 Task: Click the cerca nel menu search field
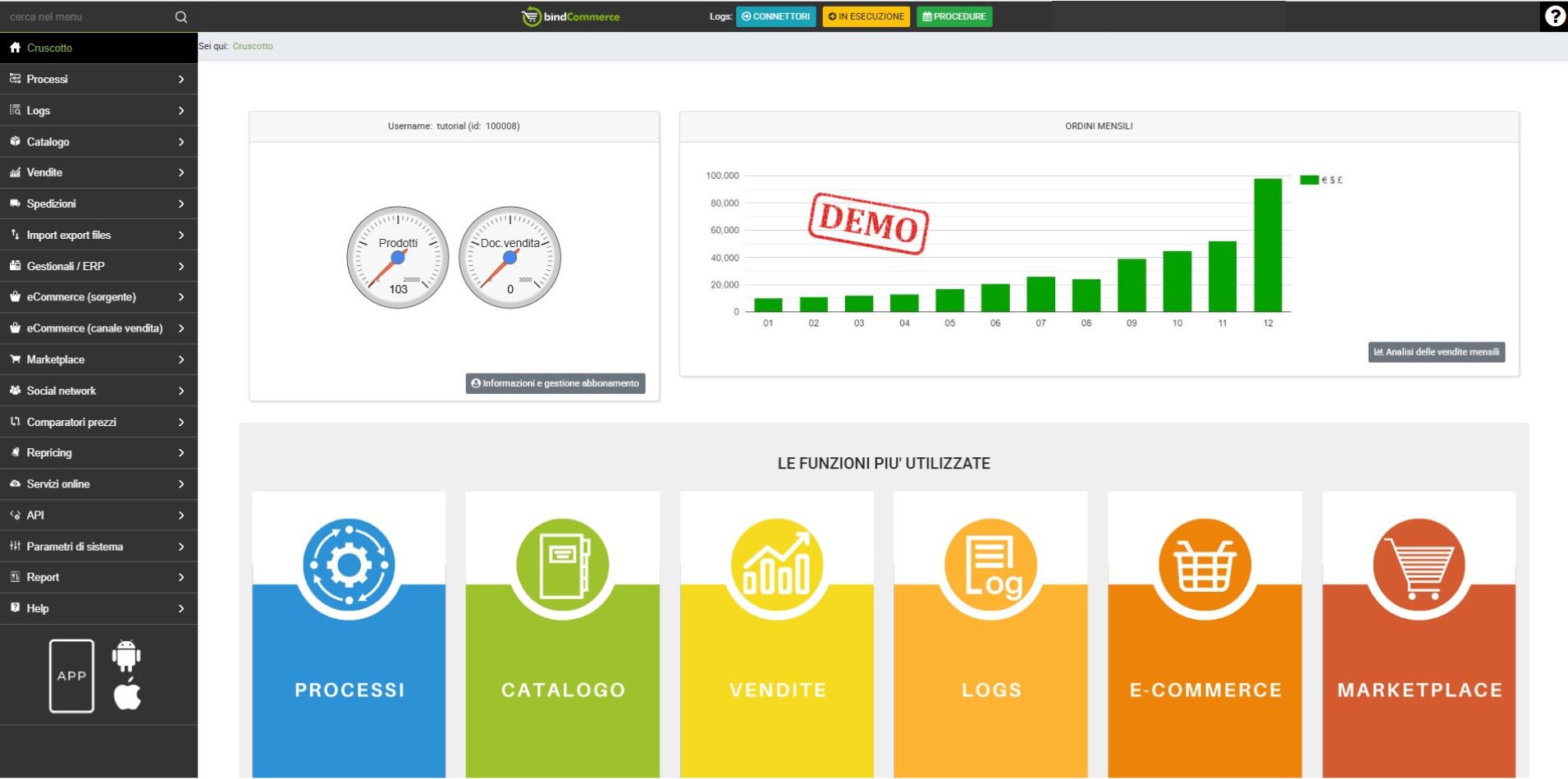86,16
